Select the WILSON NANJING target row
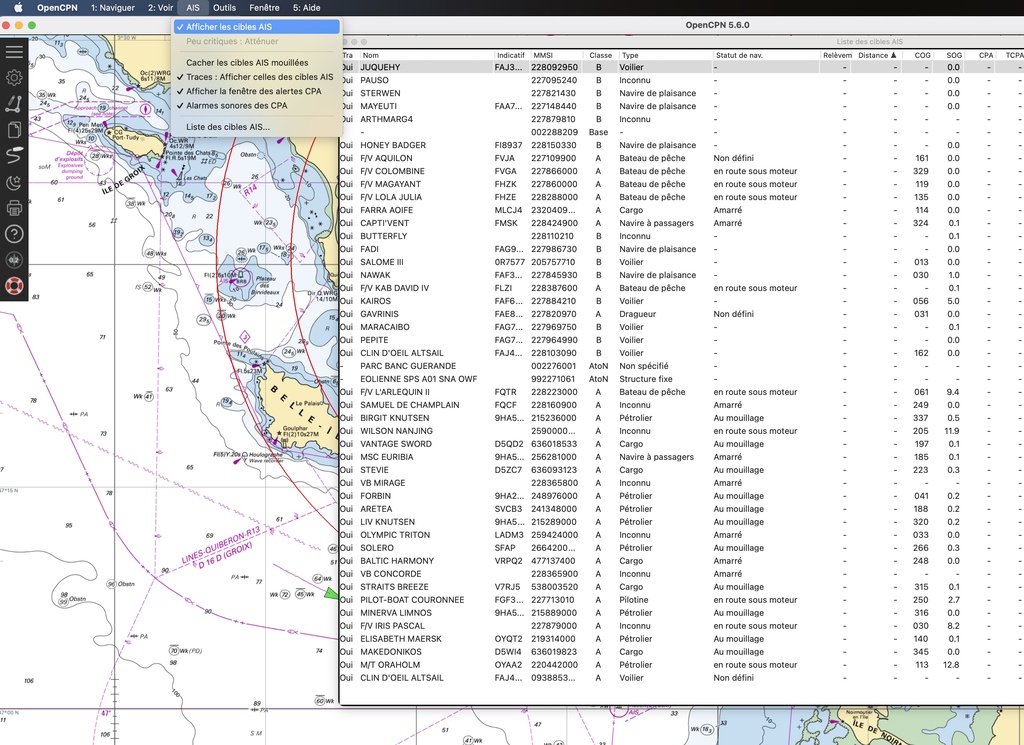The height and width of the screenshot is (745, 1024). 682,431
